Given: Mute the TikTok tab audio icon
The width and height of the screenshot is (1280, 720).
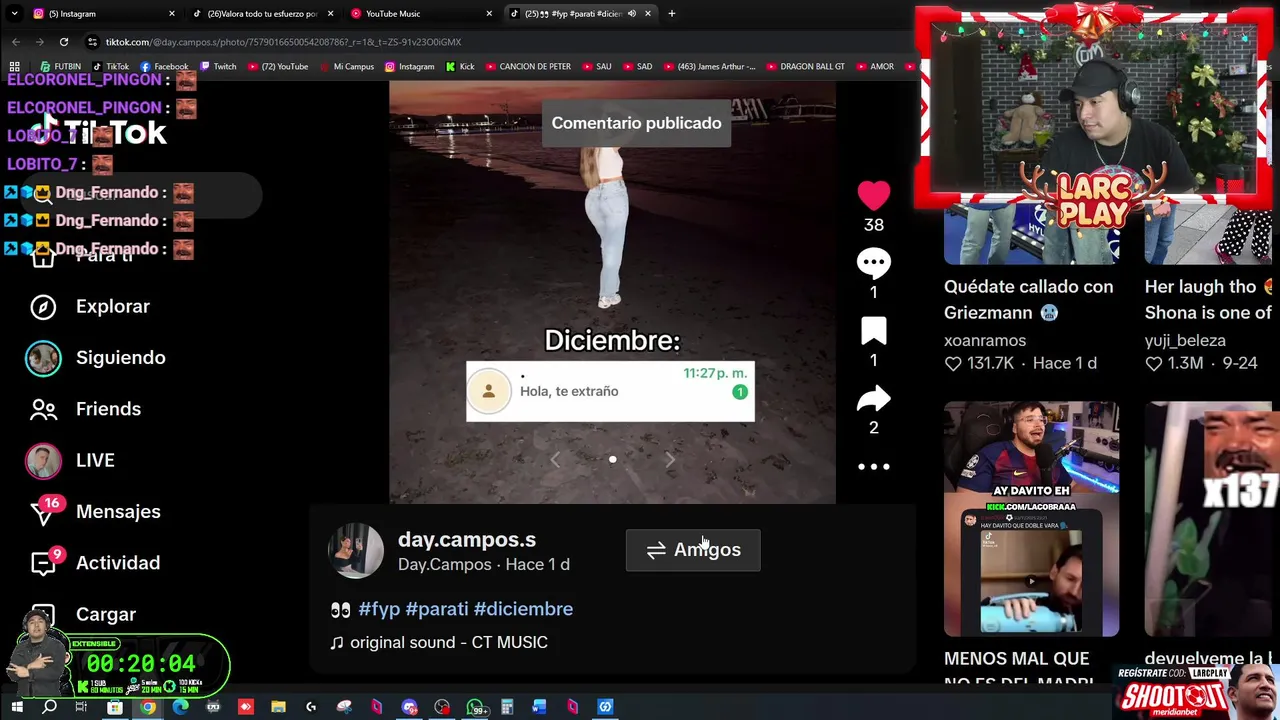Looking at the screenshot, I should click(631, 13).
